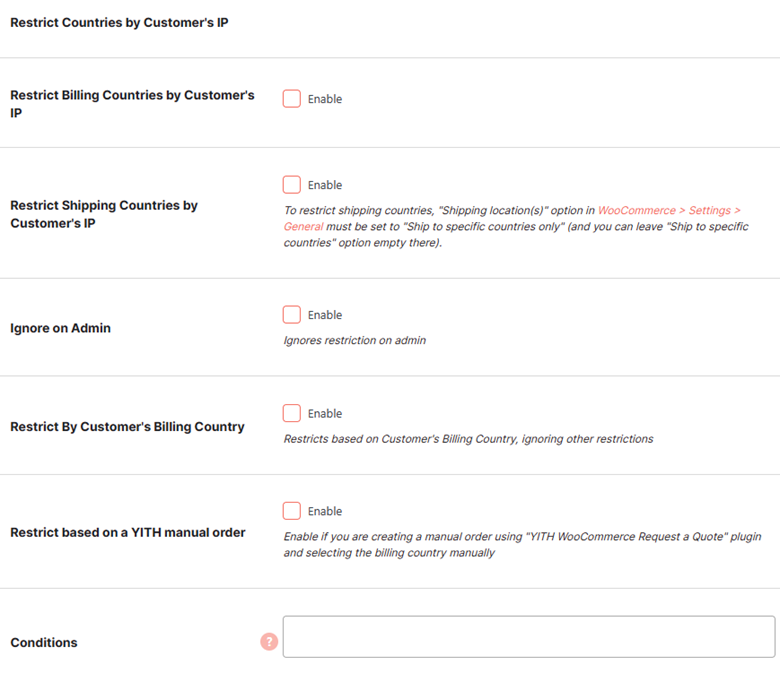Click the Conditions setting label

[x=44, y=643]
